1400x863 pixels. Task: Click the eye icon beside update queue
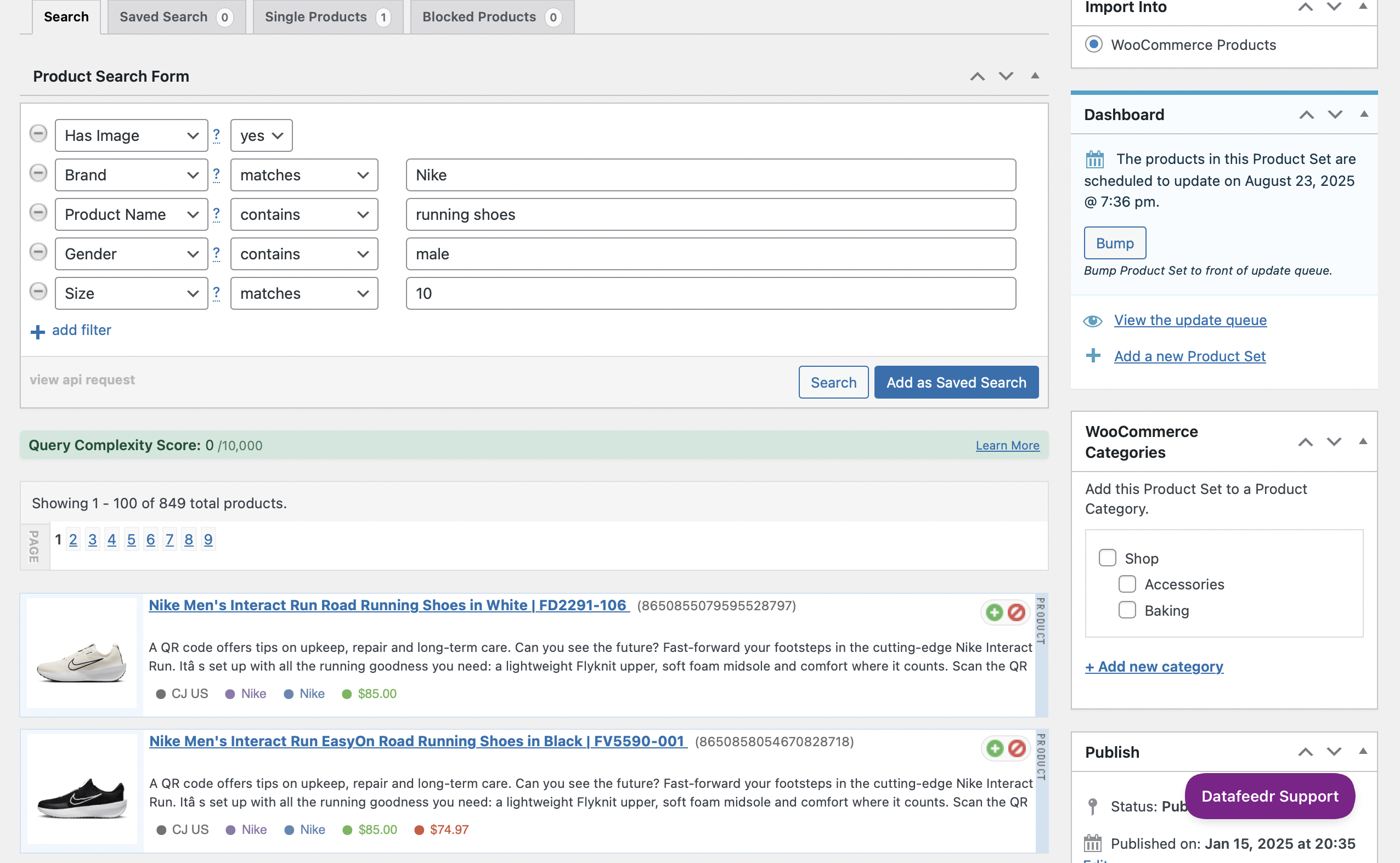coord(1093,321)
